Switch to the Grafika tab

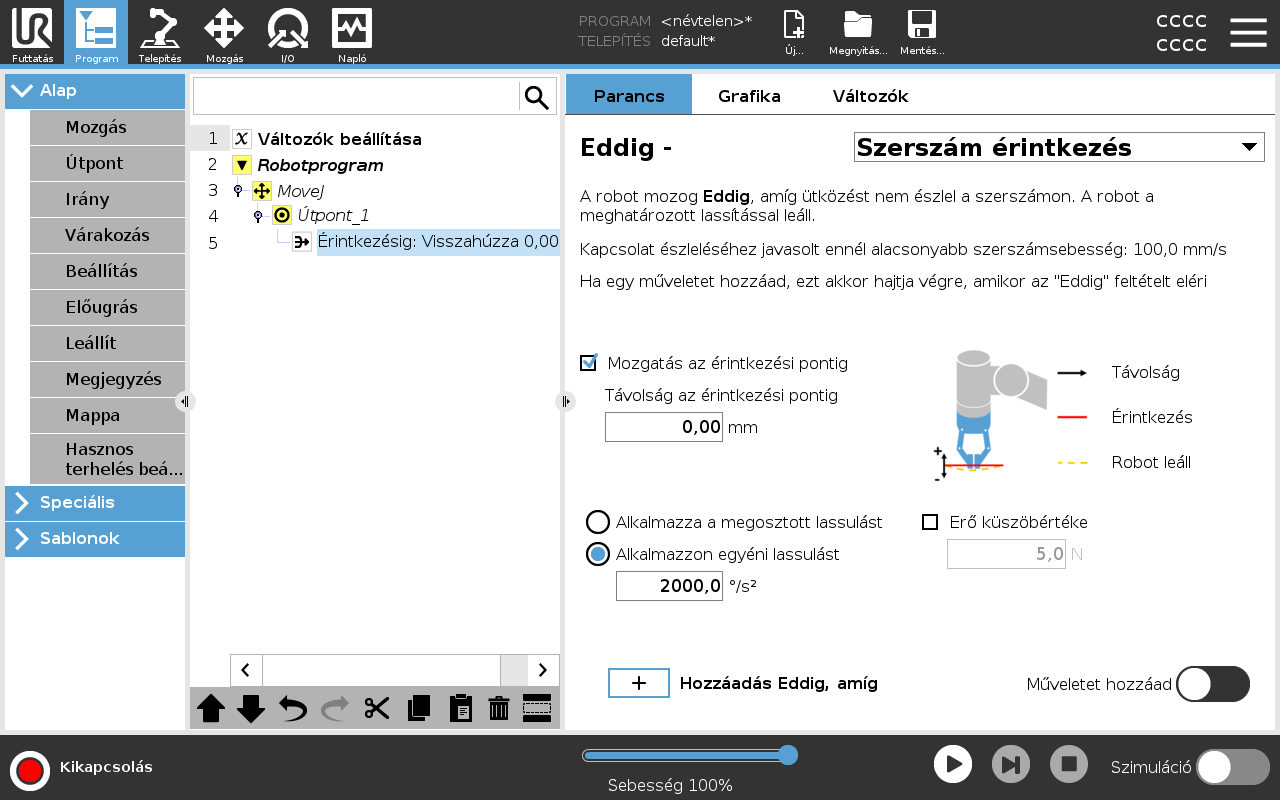tap(749, 96)
